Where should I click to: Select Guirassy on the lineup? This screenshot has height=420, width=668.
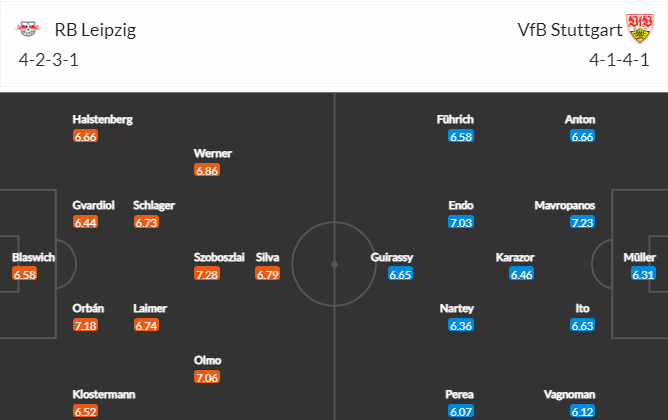[392, 257]
